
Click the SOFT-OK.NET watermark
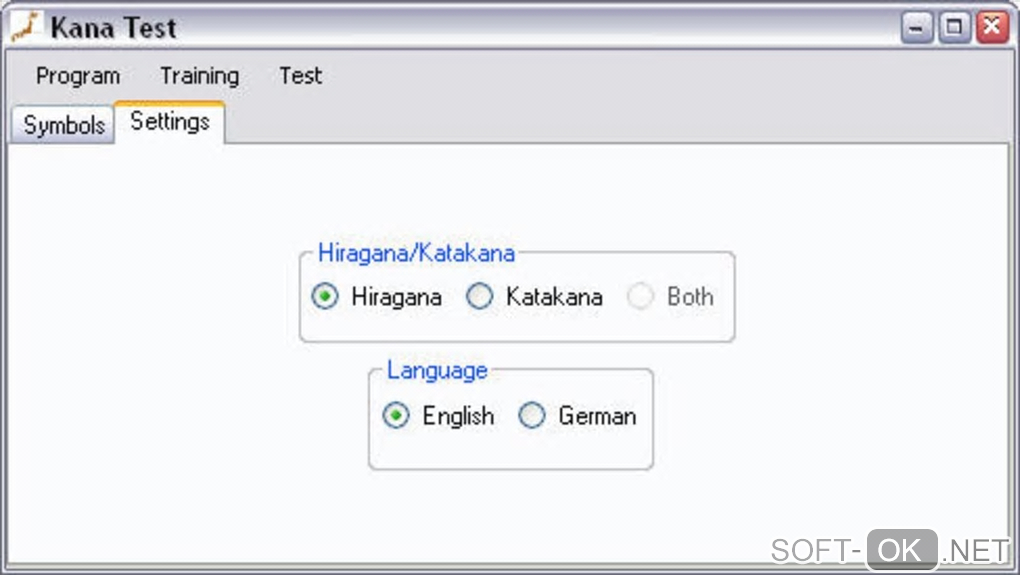click(x=890, y=550)
